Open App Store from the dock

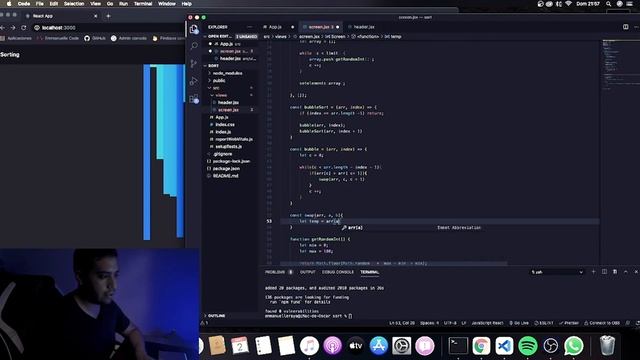click(378, 346)
